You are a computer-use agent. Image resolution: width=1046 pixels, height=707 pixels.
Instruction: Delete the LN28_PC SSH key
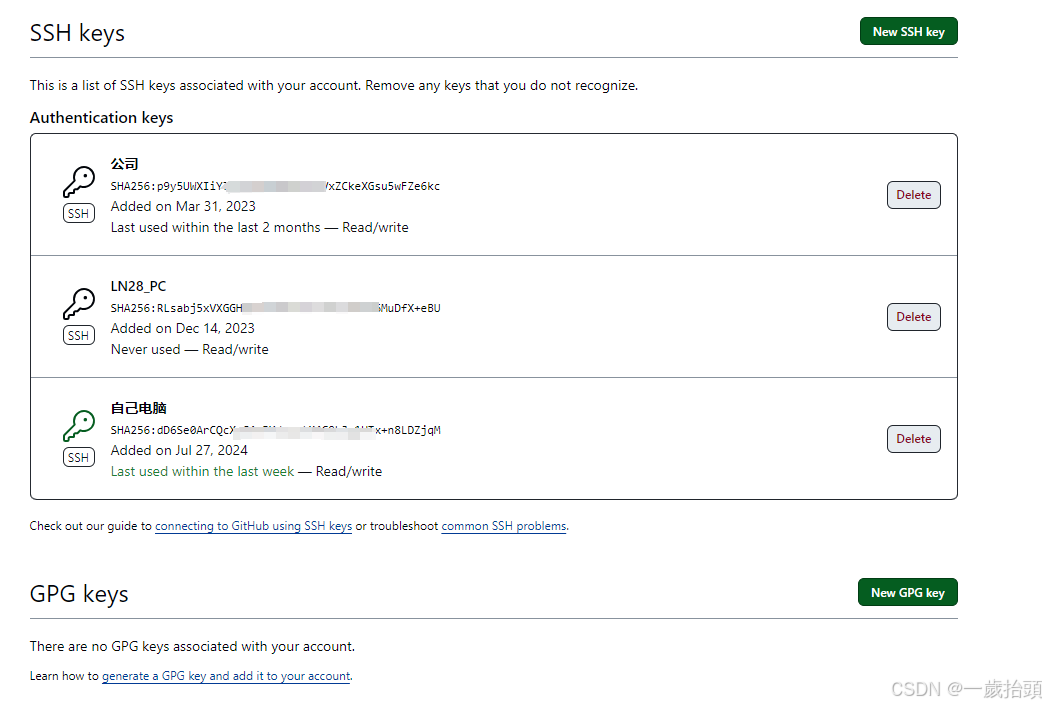[x=913, y=317]
